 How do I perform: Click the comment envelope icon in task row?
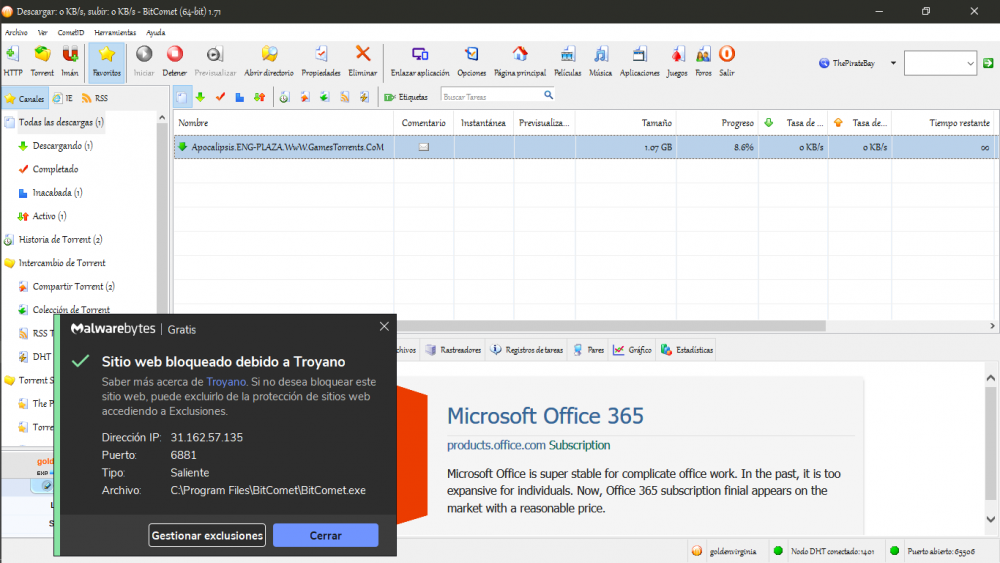click(x=423, y=147)
